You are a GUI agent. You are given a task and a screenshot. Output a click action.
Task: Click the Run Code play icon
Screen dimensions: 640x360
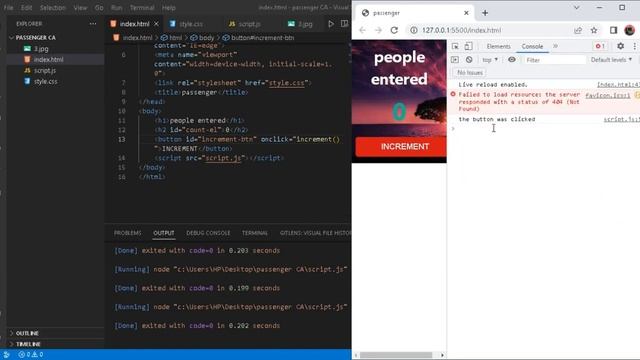331,24
